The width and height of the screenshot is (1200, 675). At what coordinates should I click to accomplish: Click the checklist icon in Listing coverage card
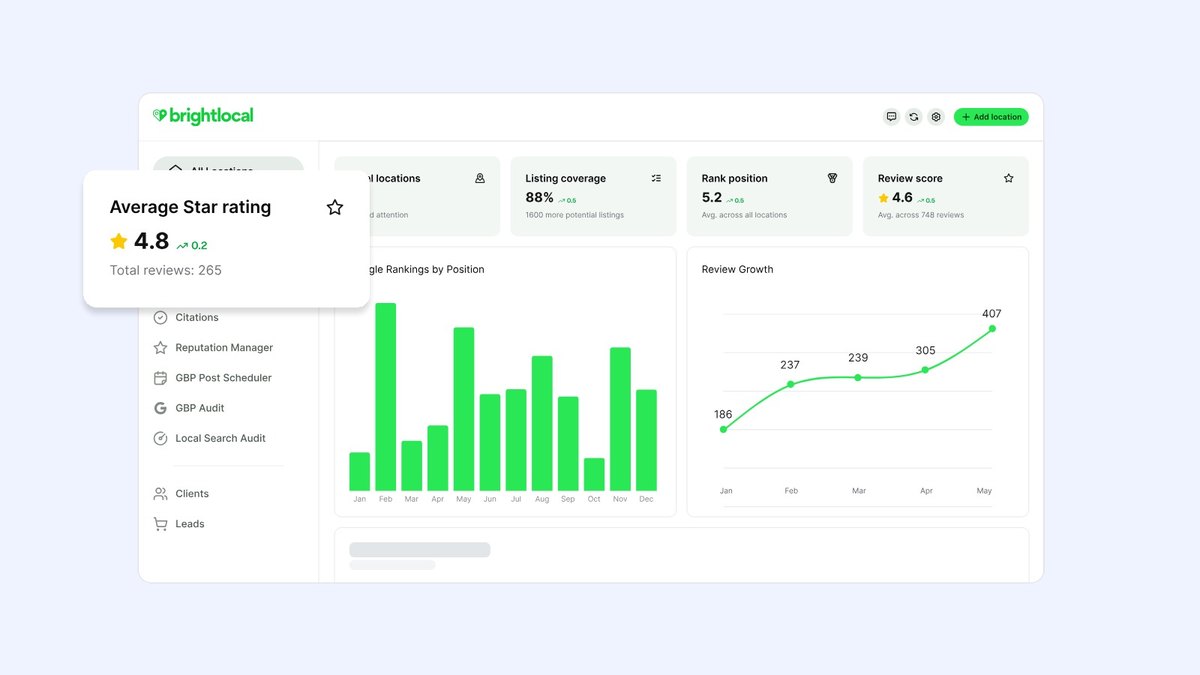pos(656,178)
